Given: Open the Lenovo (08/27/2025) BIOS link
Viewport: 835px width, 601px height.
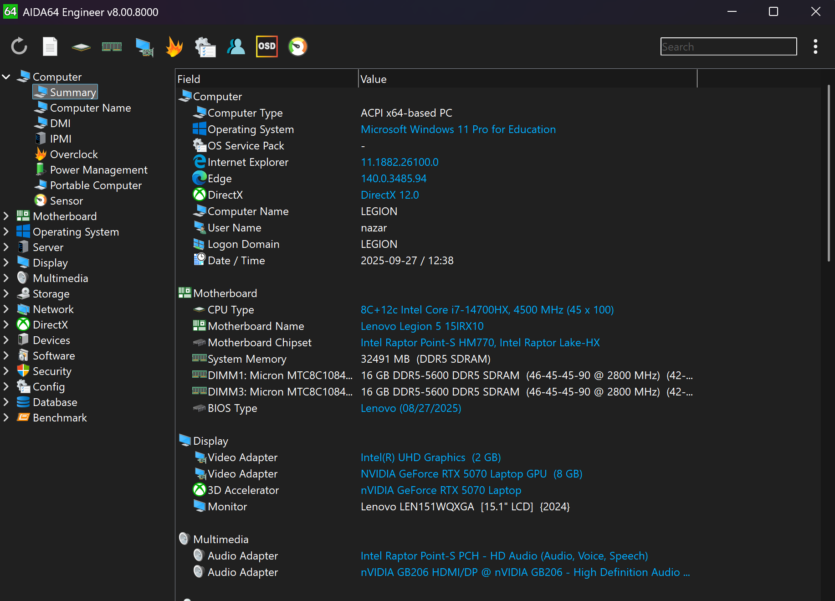Looking at the screenshot, I should coord(411,408).
